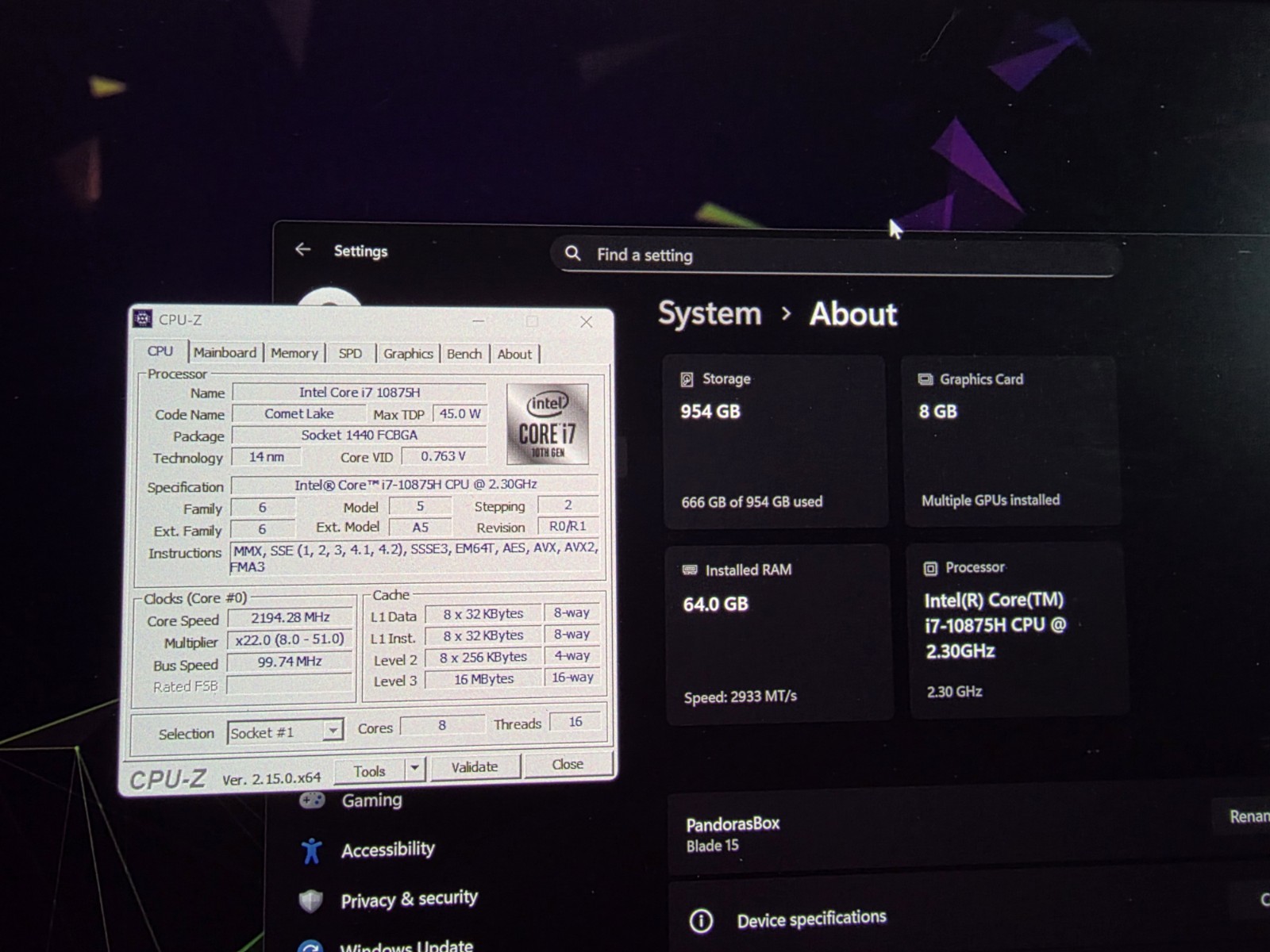Click the Multiple GPUs installed text
Image resolution: width=1270 pixels, height=952 pixels.
point(991,500)
